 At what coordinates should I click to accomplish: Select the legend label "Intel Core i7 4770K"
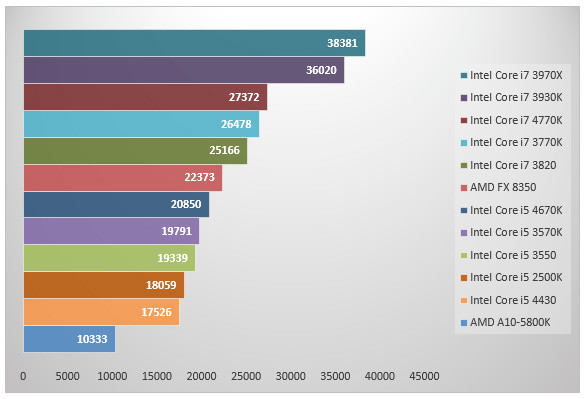516,120
